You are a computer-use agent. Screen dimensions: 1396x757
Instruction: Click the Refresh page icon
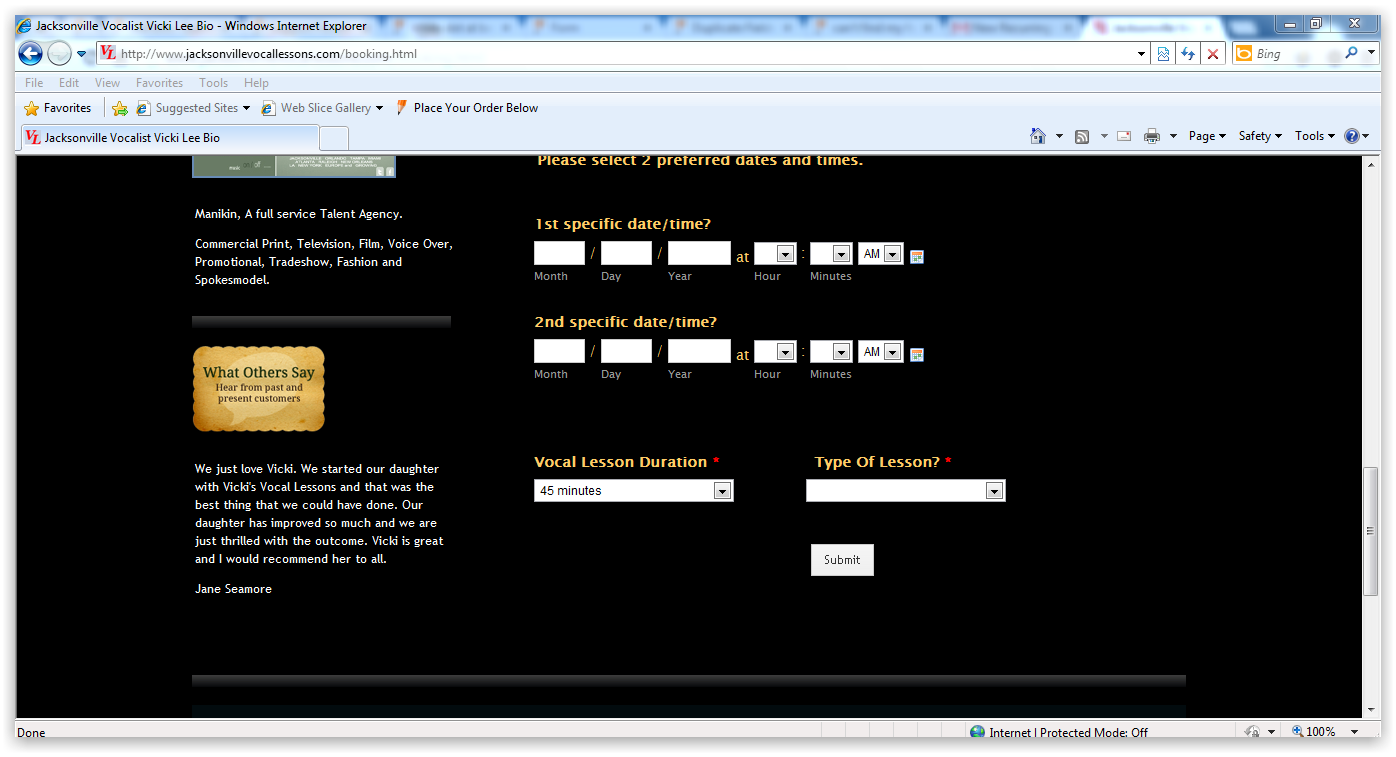[x=1188, y=54]
